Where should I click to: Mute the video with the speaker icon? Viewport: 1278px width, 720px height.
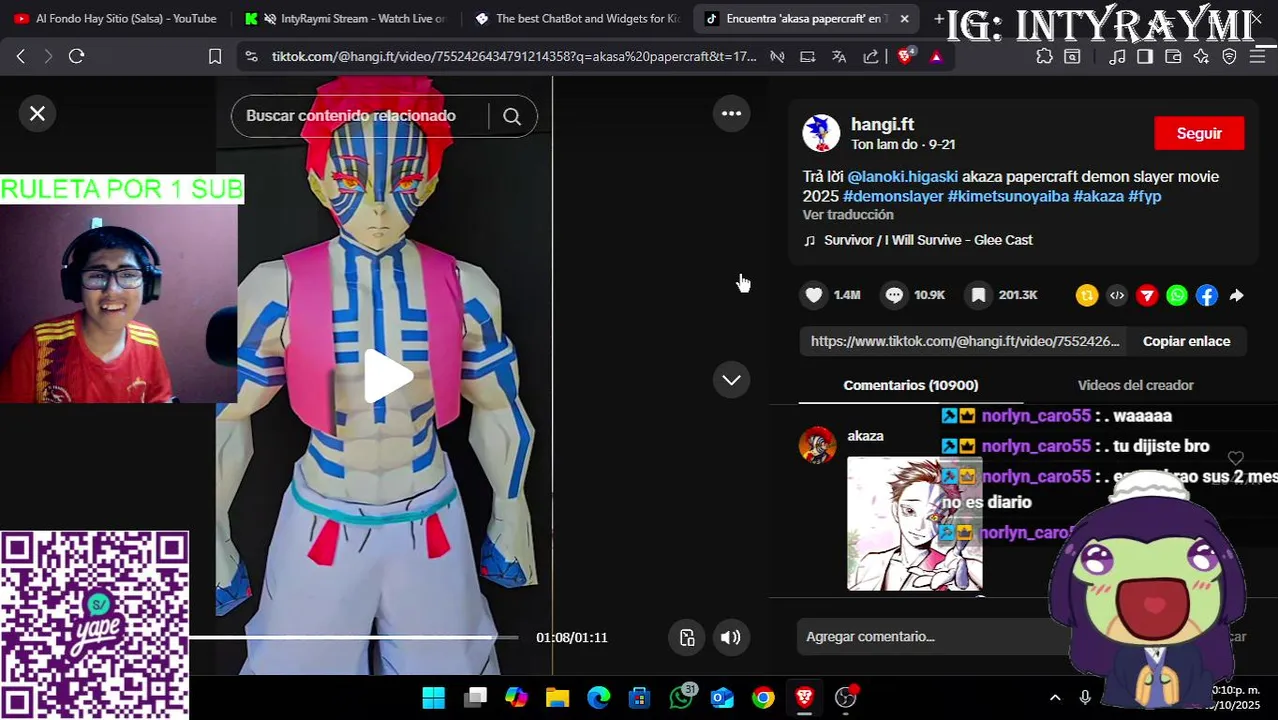[731, 638]
